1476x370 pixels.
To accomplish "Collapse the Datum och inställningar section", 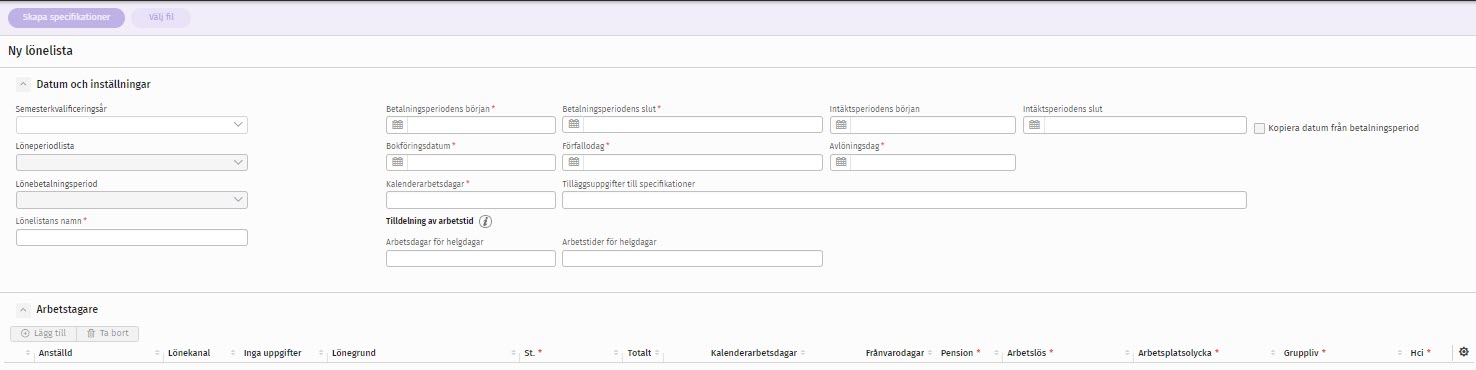I will tap(23, 85).
